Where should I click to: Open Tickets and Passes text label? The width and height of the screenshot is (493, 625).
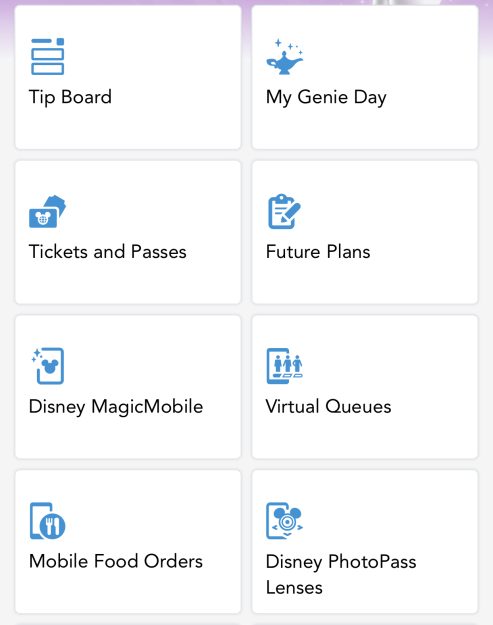pos(108,252)
